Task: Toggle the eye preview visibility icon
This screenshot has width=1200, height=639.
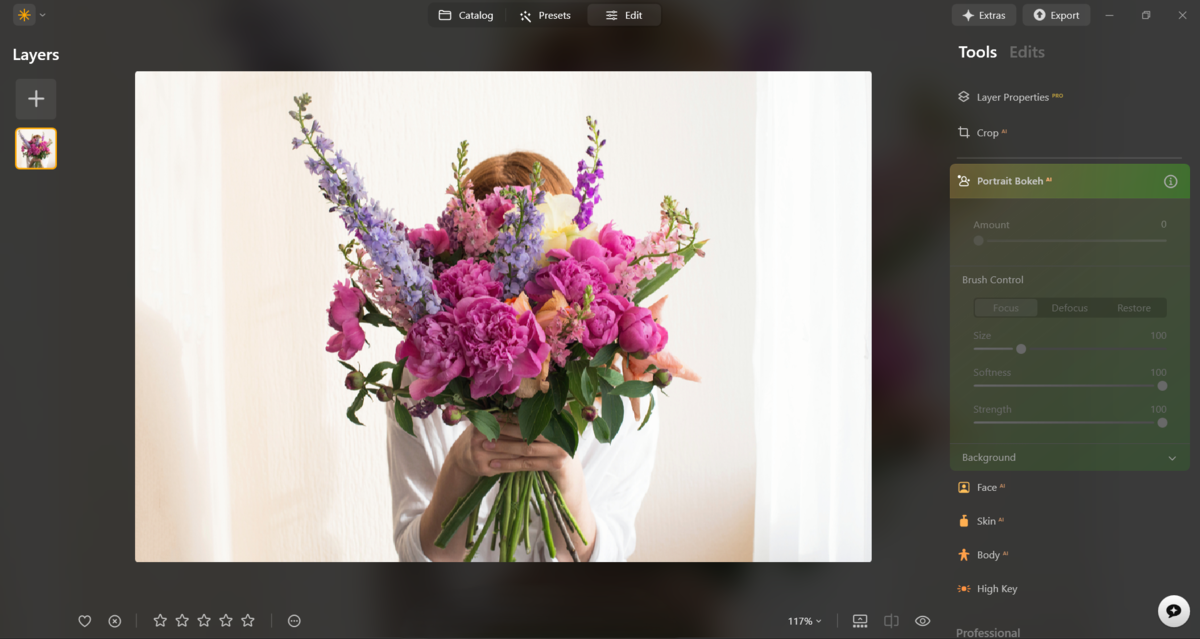Action: click(922, 621)
